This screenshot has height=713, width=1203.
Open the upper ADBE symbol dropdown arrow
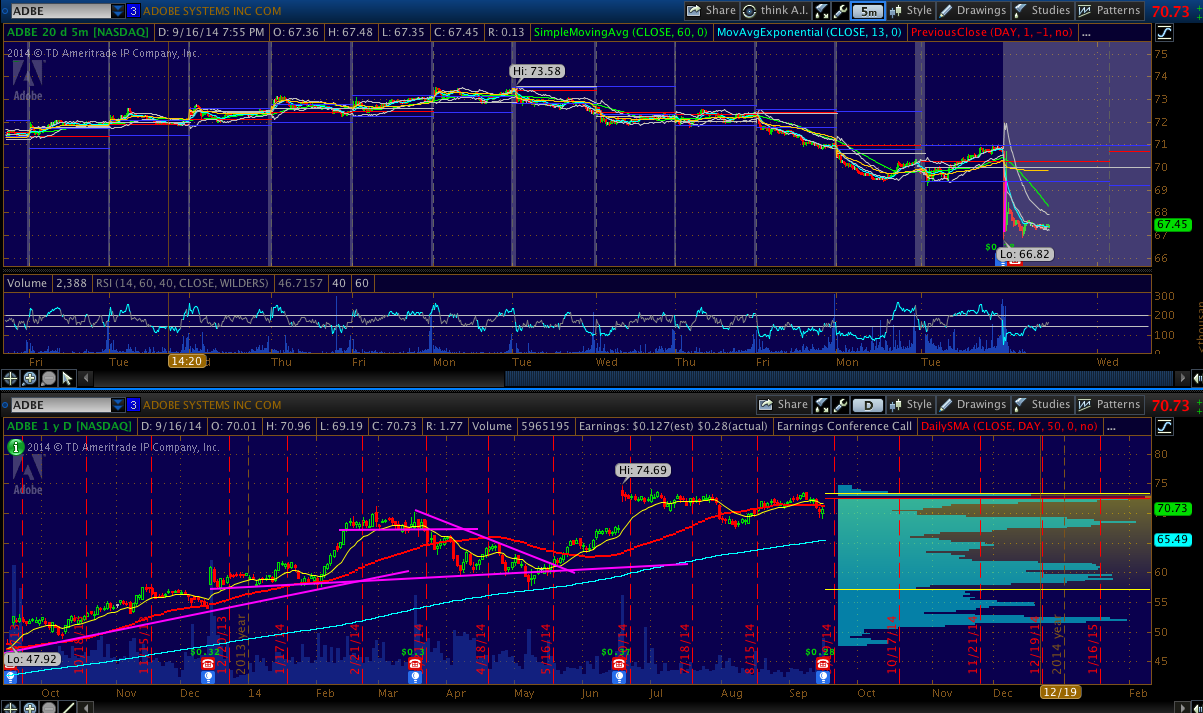(118, 11)
